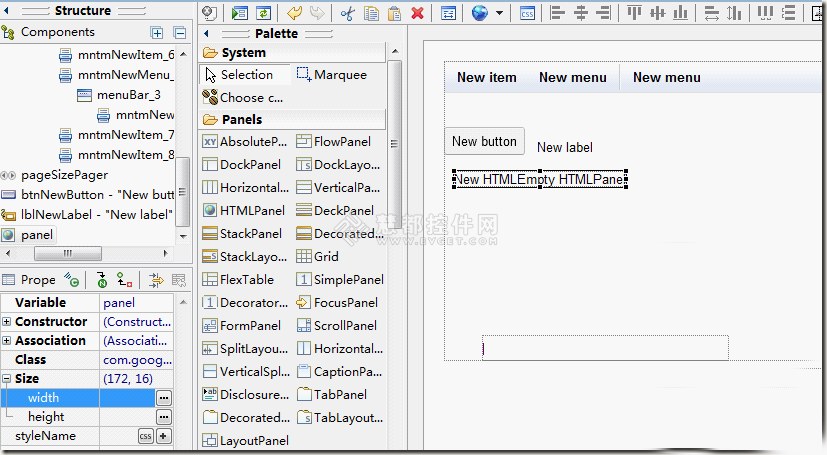Click the Expand All icon in Components

click(x=157, y=33)
